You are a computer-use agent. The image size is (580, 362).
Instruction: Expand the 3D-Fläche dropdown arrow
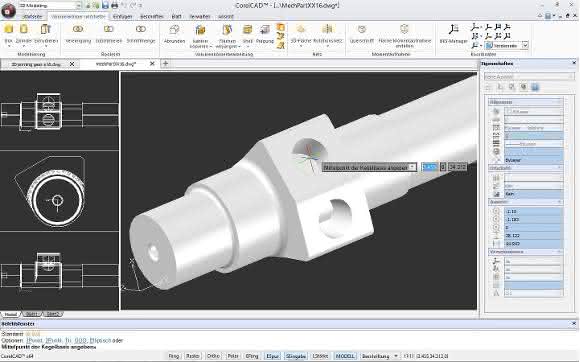(x=301, y=47)
